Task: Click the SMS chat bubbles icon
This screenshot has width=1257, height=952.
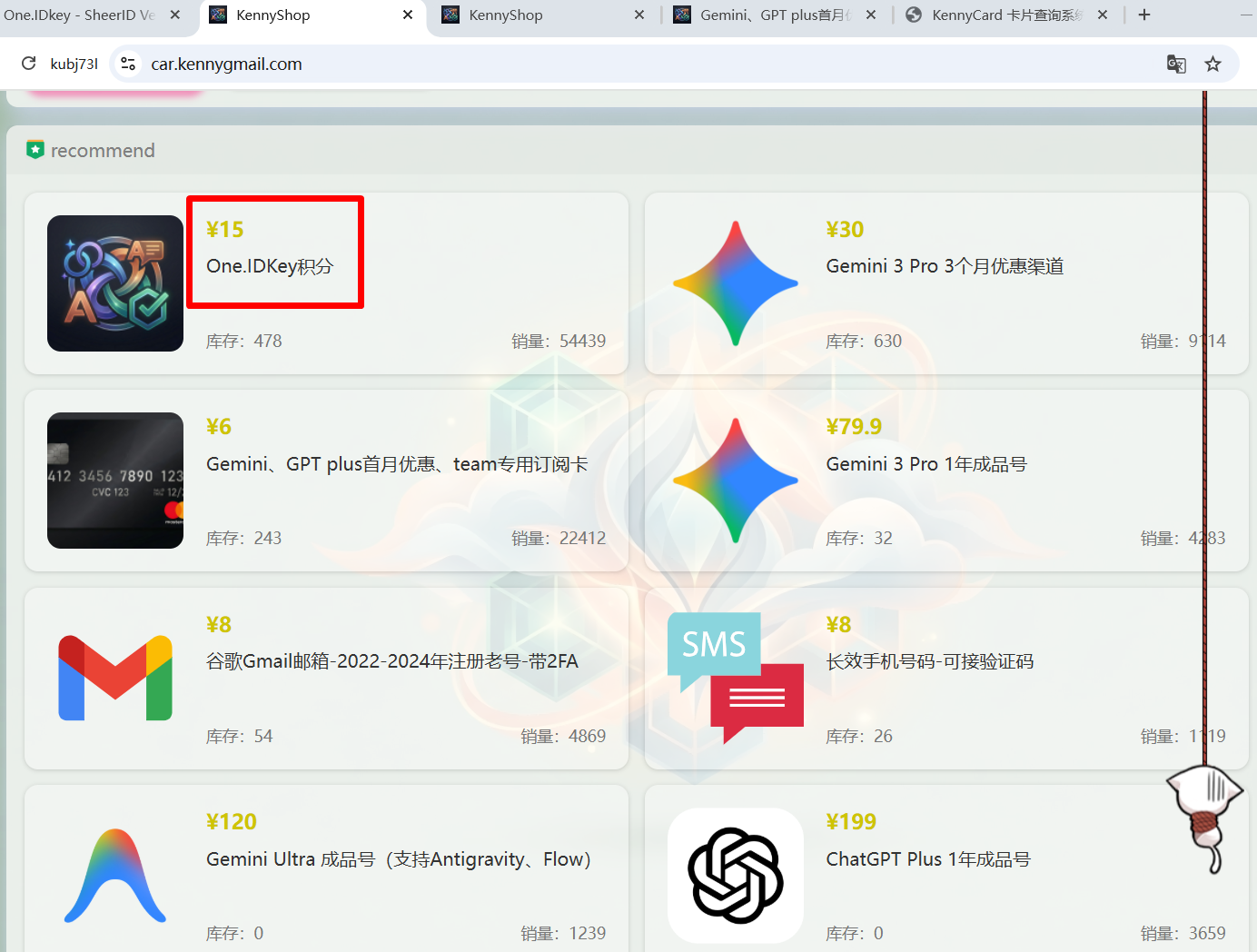Action: [736, 678]
